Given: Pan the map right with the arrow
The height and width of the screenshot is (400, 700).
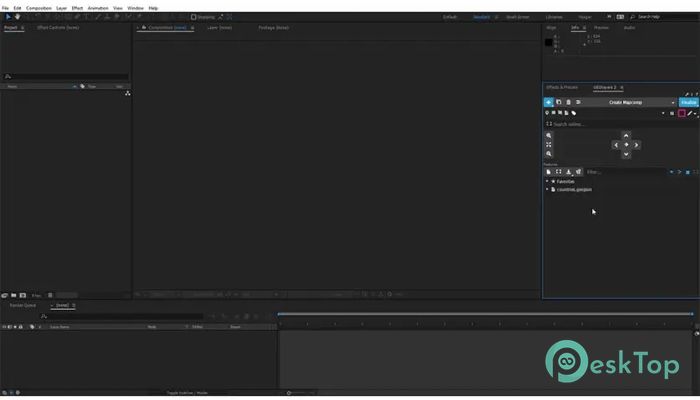Looking at the screenshot, I should 636,145.
